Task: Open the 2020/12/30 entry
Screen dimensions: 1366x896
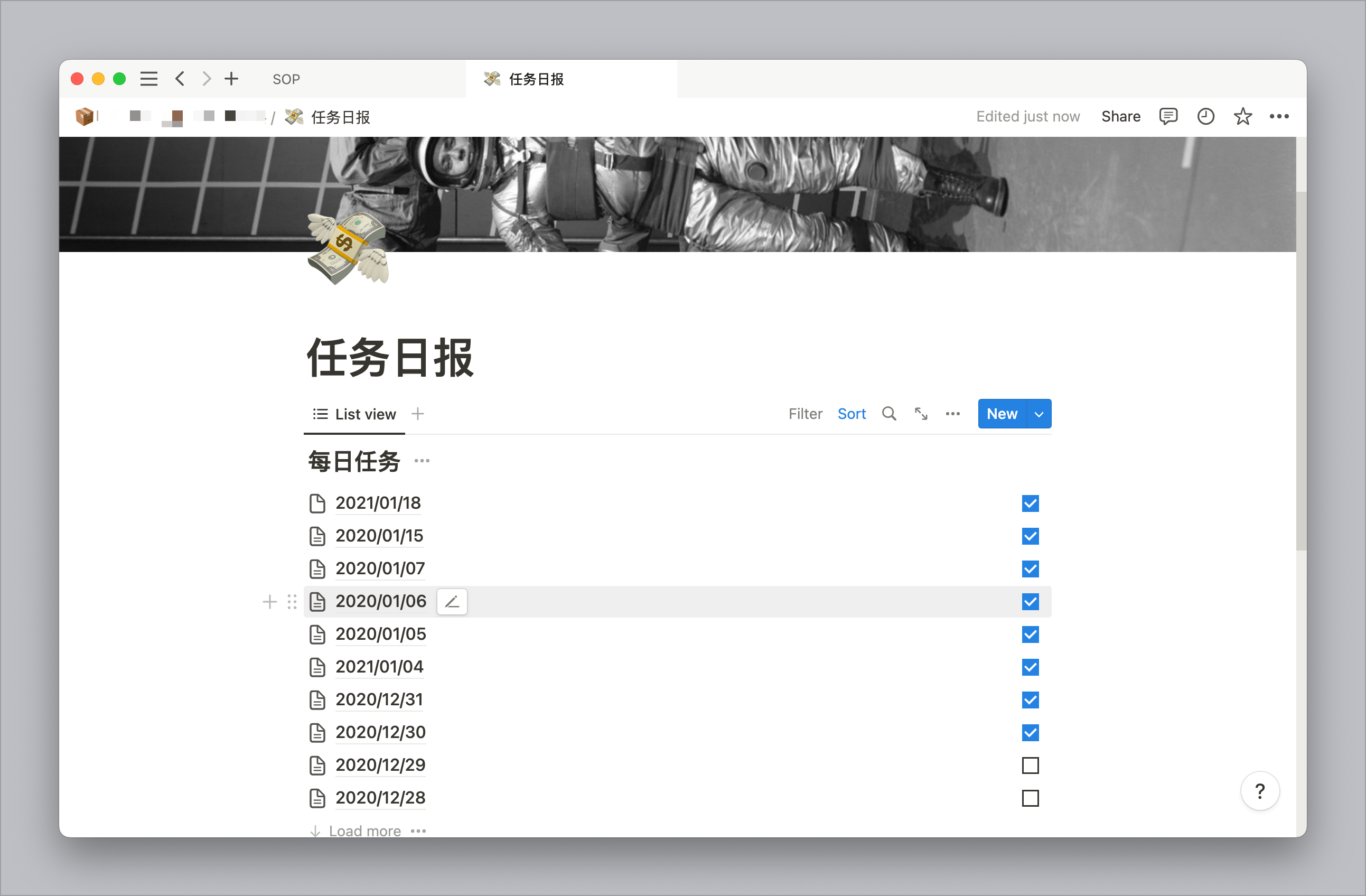Action: [380, 732]
